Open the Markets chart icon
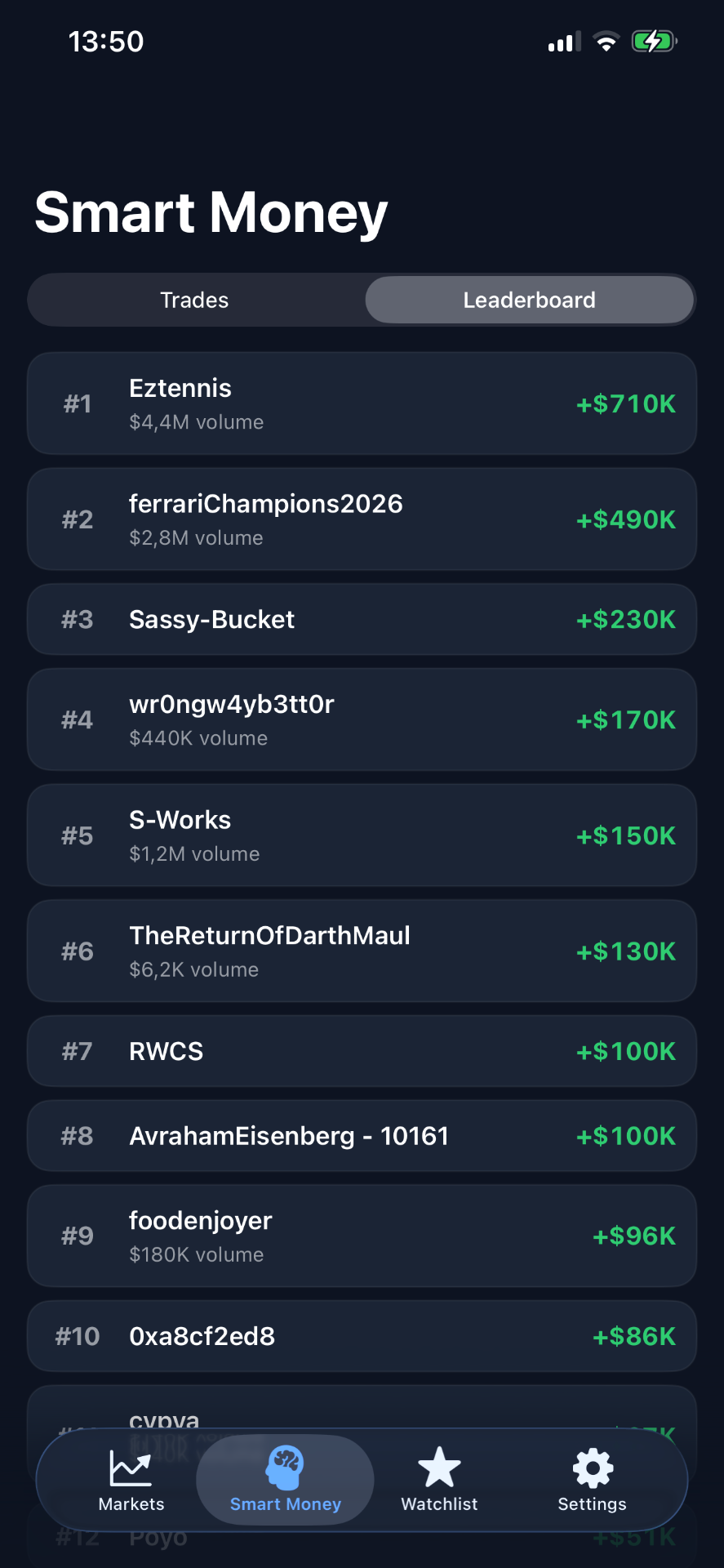Screen dimensions: 724x1568 [131, 1468]
